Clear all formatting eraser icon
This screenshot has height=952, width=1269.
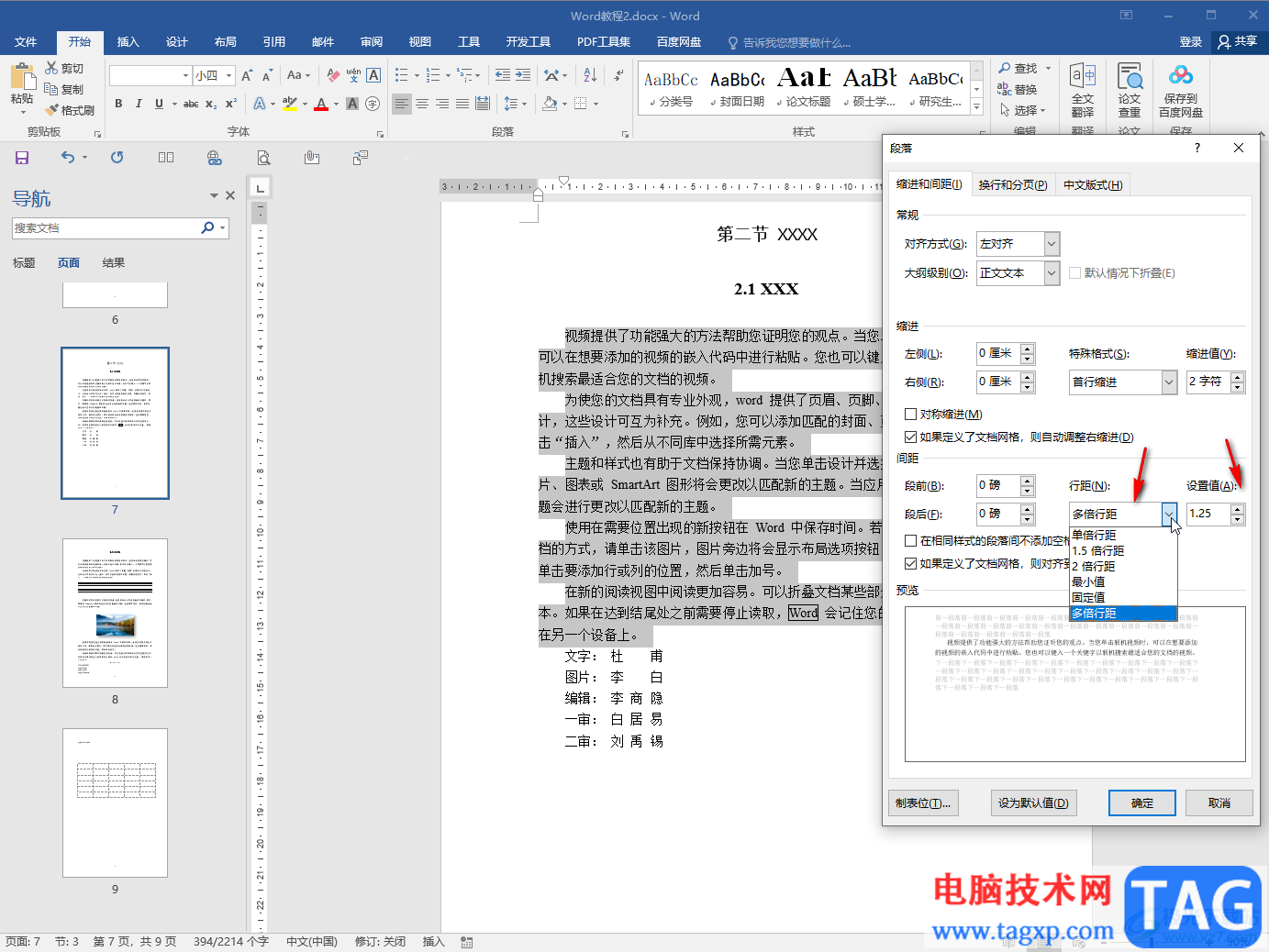tap(333, 75)
